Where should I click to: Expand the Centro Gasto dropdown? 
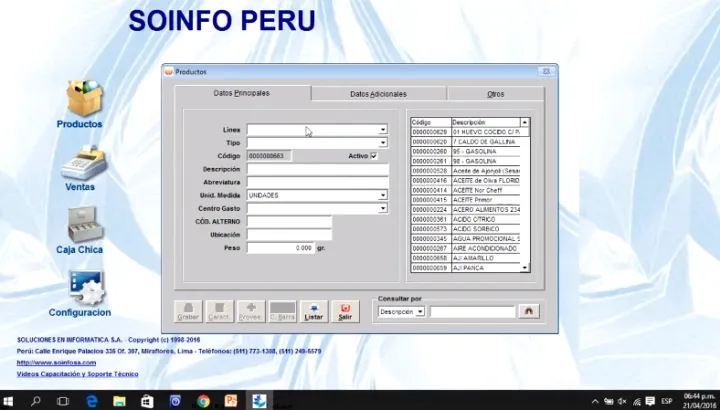[382, 208]
